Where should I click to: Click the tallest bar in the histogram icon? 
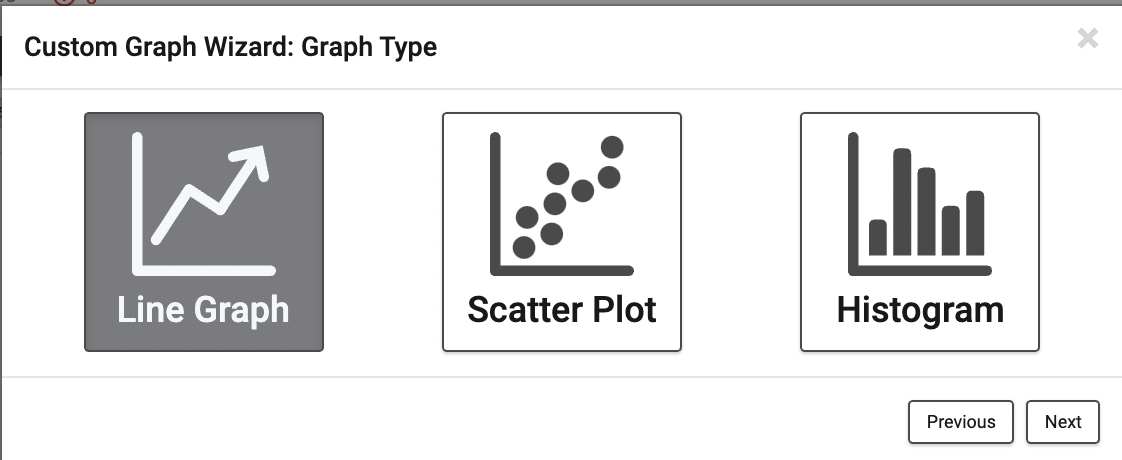902,202
